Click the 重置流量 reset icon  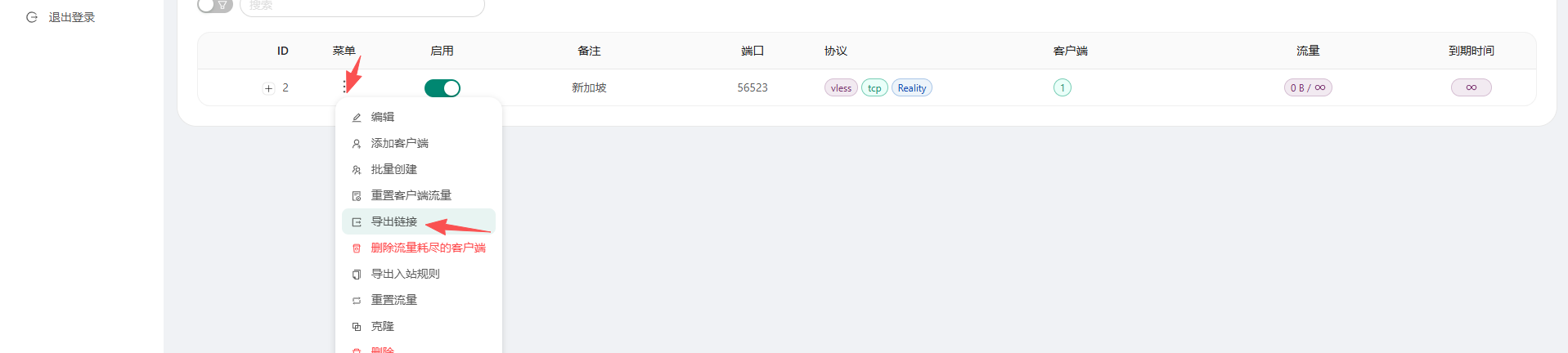(357, 301)
